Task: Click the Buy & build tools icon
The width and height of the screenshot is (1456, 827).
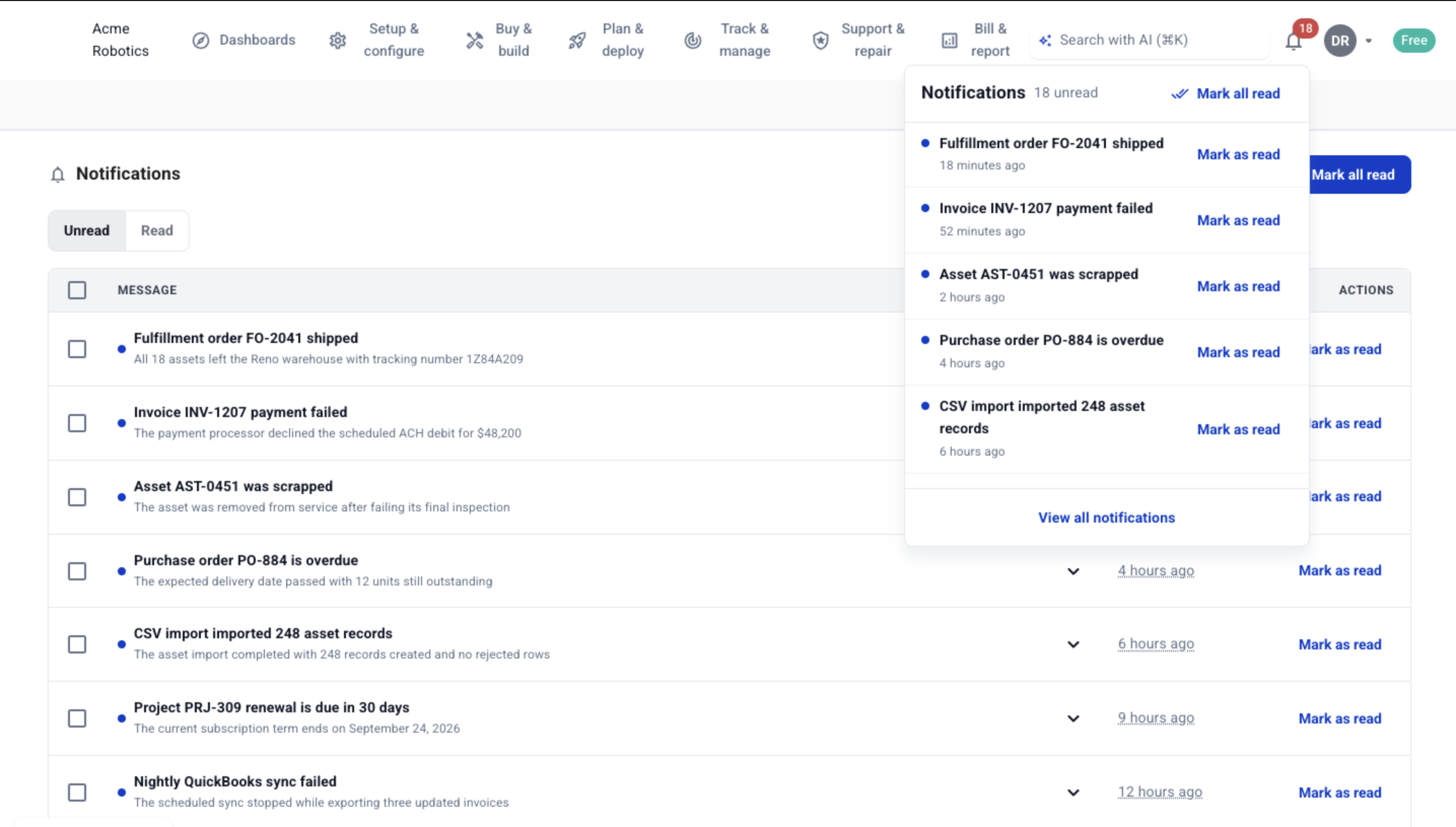Action: [x=475, y=40]
